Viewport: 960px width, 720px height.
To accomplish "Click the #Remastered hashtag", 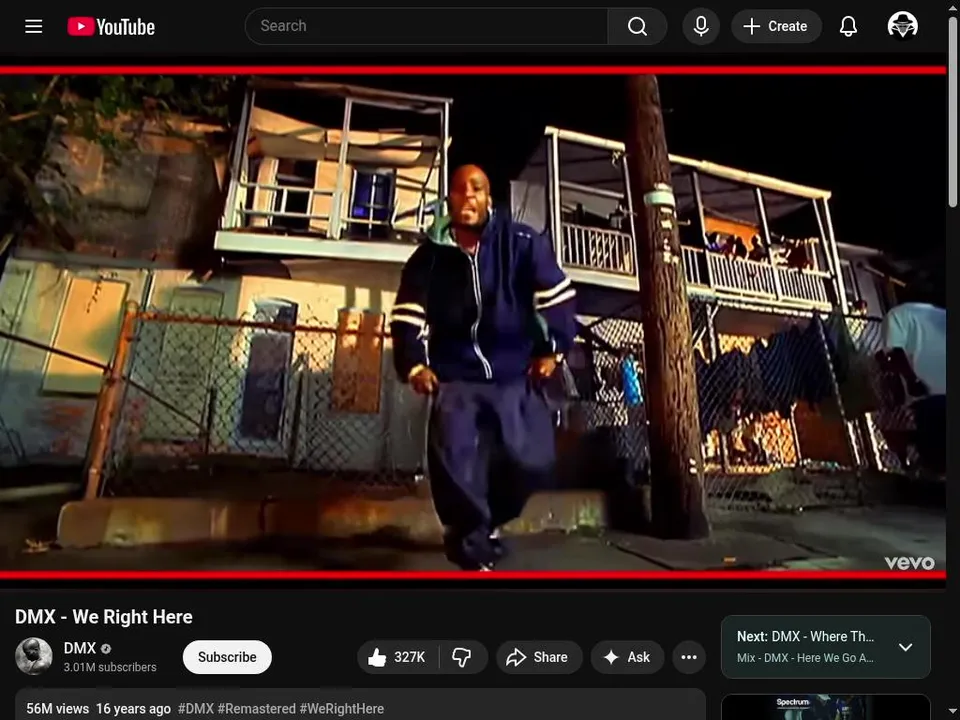I will [x=257, y=708].
